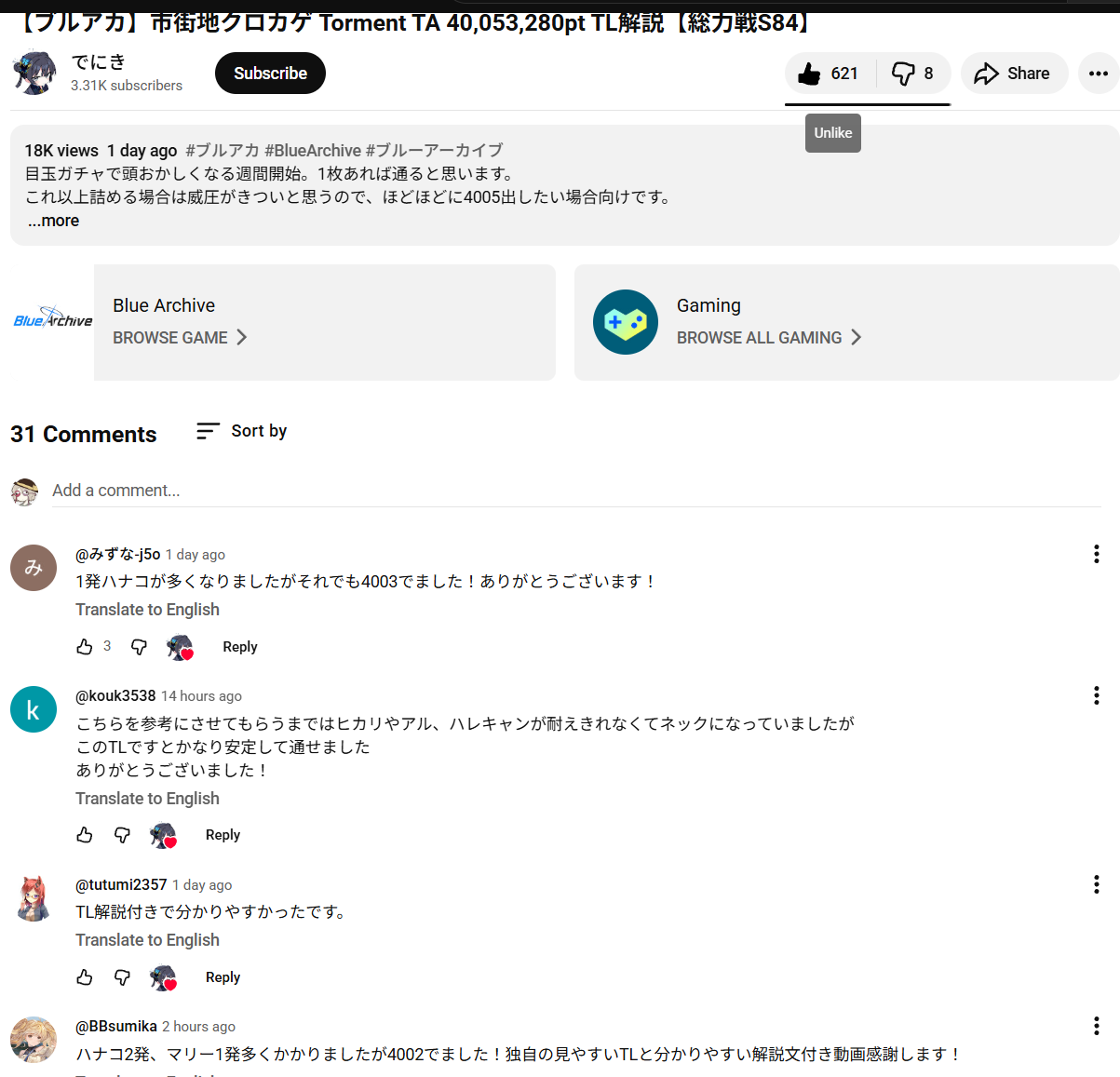The height and width of the screenshot is (1077, 1120).
Task: Click the 1 day ago timestamp on the @みずな-j5o comment
Action: coord(196,555)
